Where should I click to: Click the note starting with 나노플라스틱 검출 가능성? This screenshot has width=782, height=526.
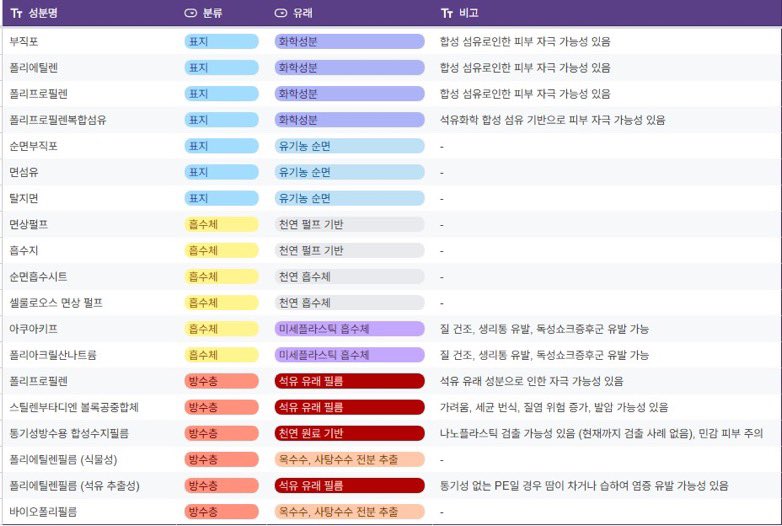click(601, 433)
